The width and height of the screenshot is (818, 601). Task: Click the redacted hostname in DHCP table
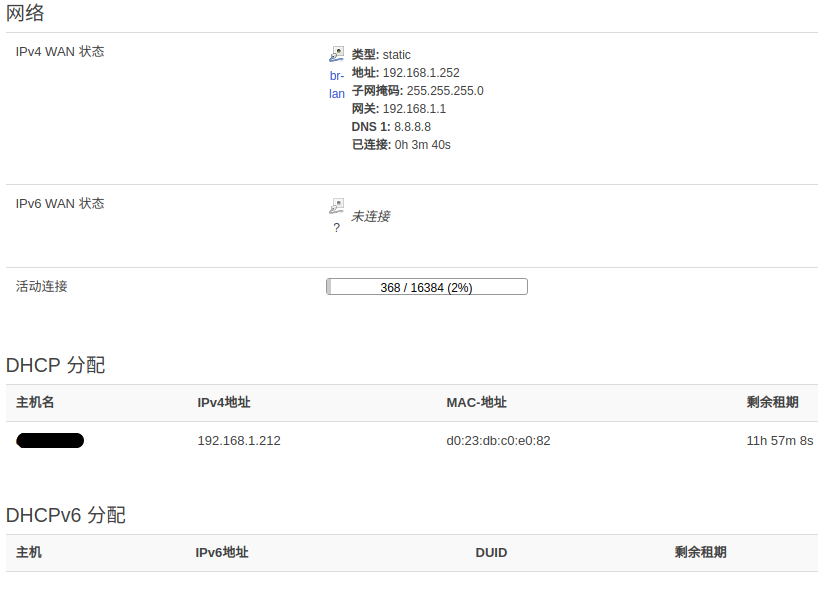(x=50, y=441)
